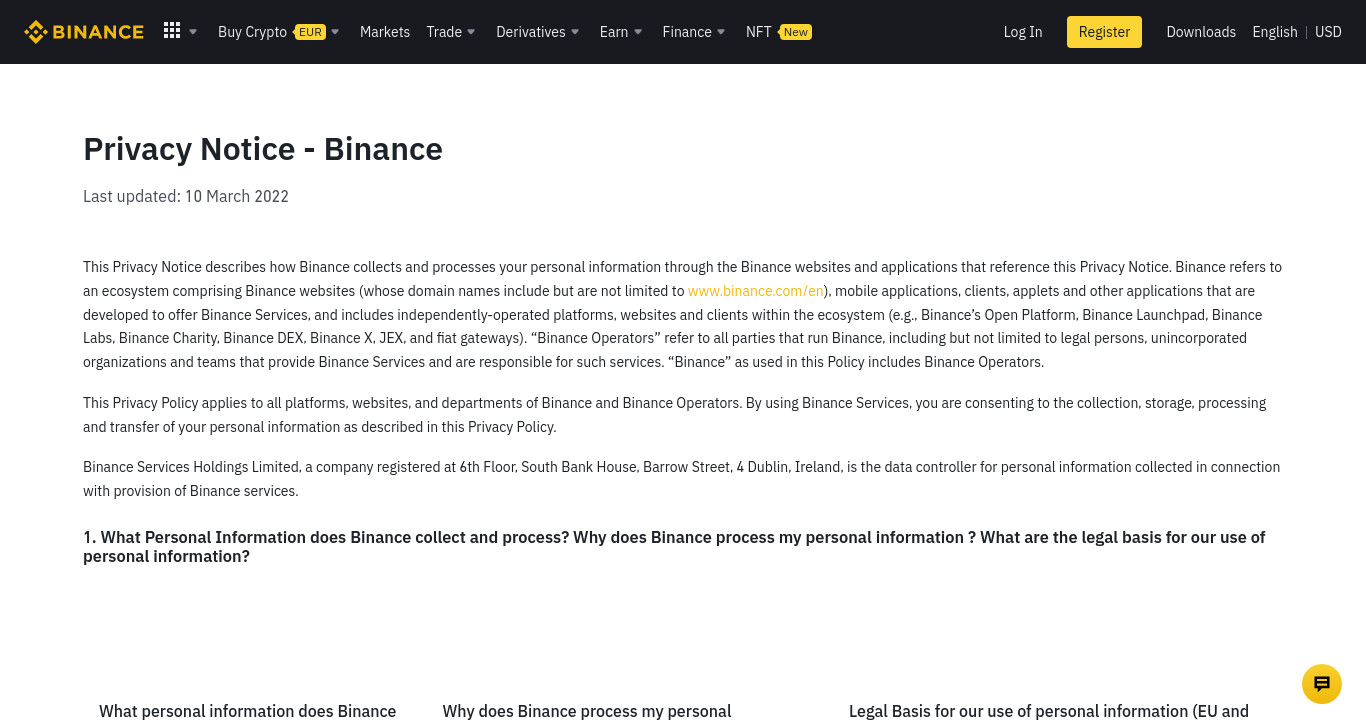Screen dimensions: 1366x720
Task: Click the Privacy Notice - Binance heading
Action: click(x=263, y=149)
